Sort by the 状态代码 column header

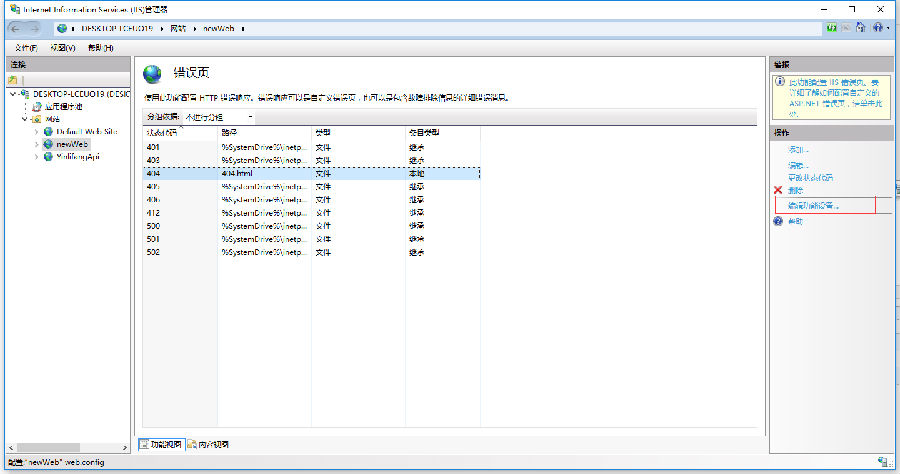coord(180,133)
